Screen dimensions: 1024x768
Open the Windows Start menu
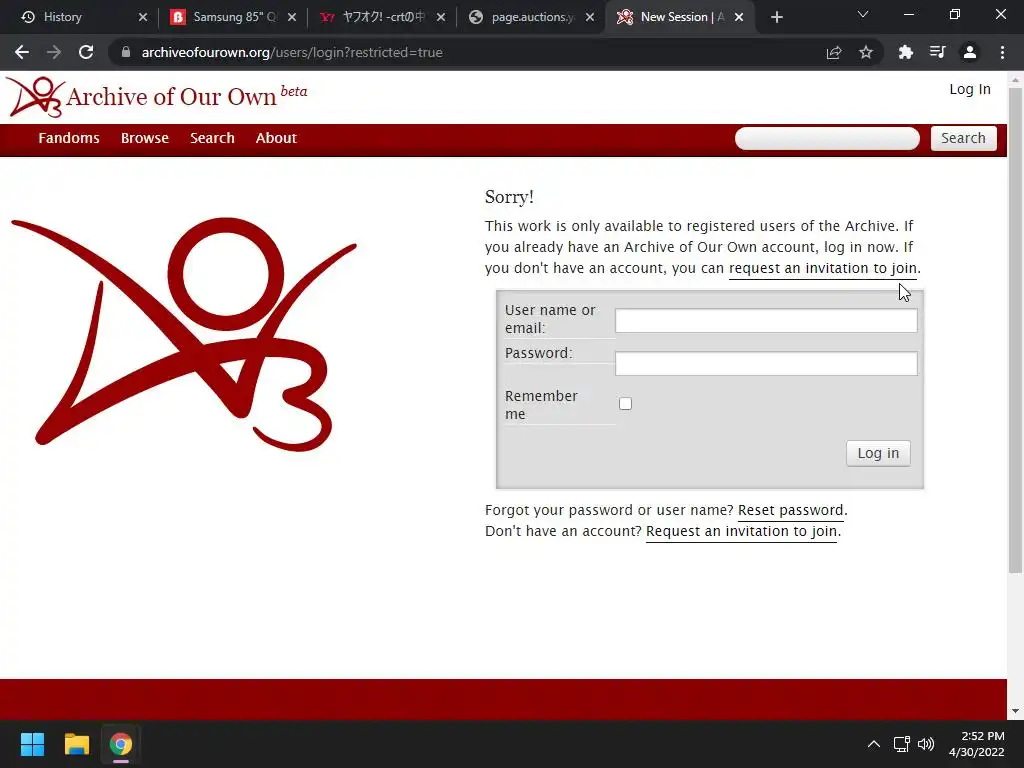pos(32,744)
